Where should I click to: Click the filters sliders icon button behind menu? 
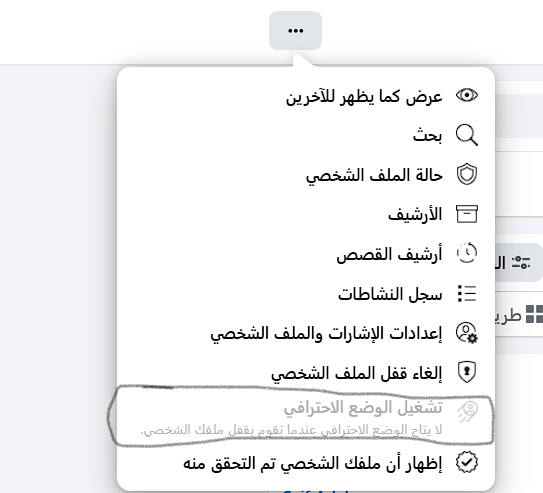pos(521,262)
